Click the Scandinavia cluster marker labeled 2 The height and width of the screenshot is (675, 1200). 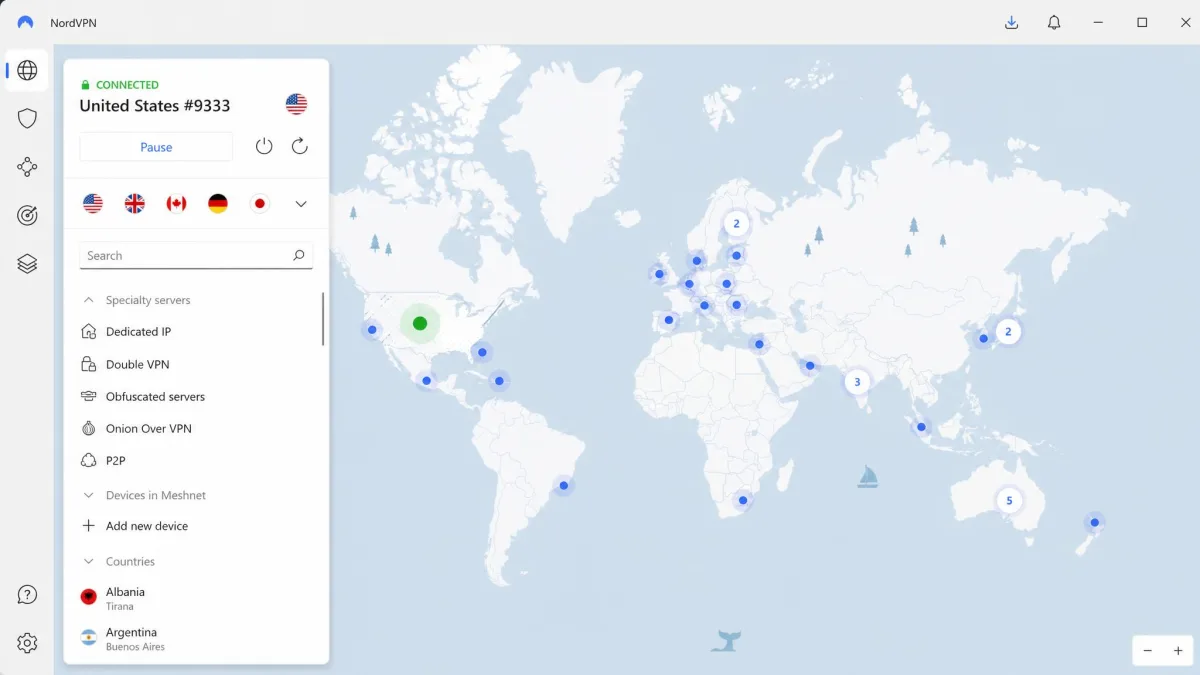pos(736,224)
